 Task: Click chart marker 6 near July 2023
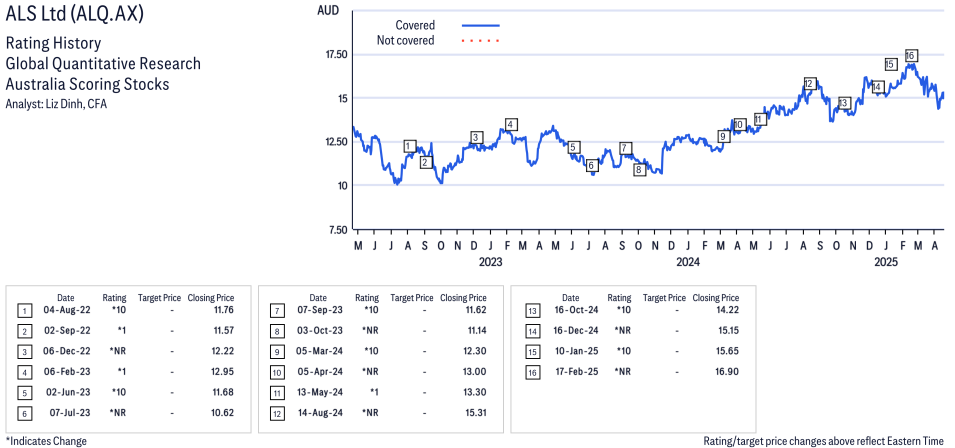[591, 166]
